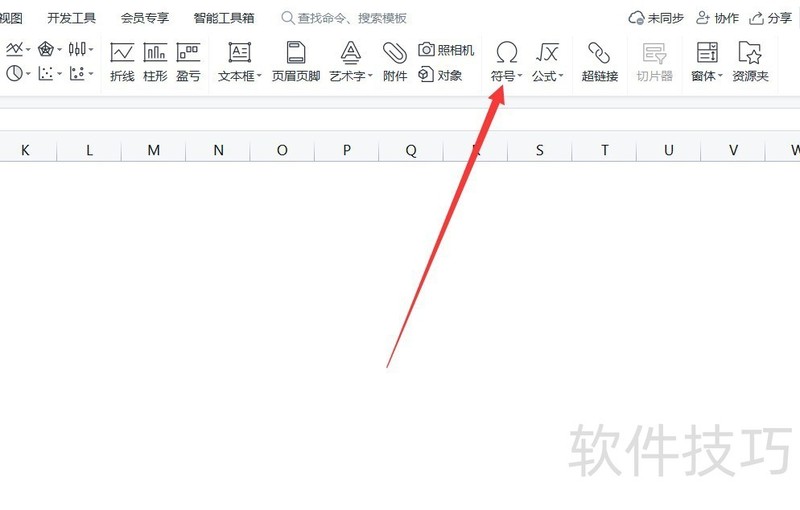Click the line chart icon
Viewport: 800px width, 510px height.
pos(14,49)
